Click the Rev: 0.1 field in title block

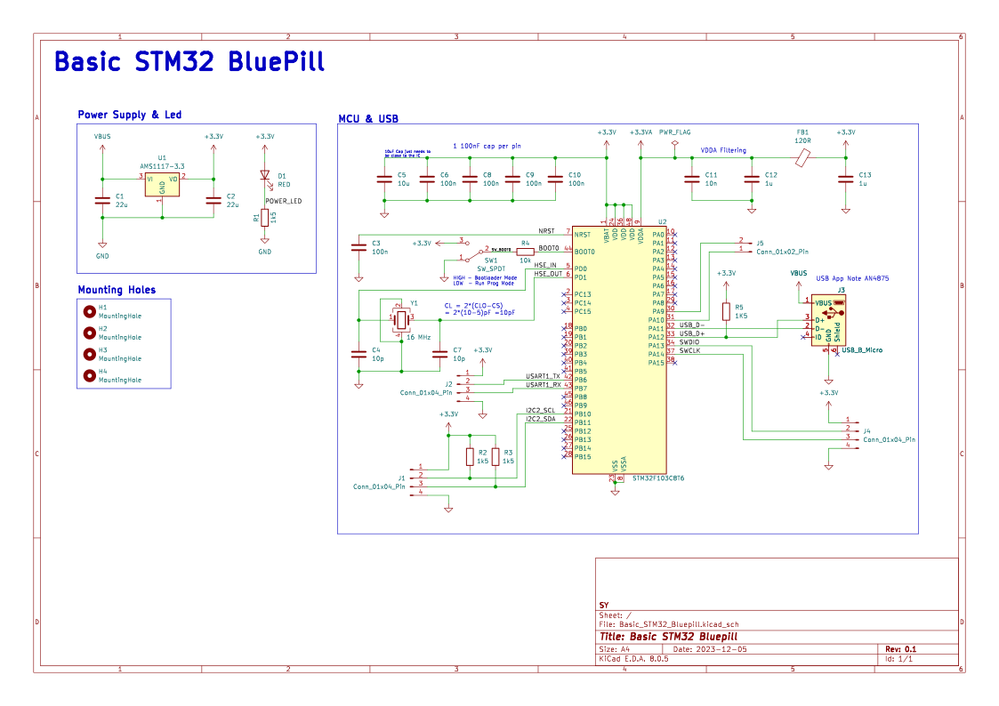(x=902, y=649)
